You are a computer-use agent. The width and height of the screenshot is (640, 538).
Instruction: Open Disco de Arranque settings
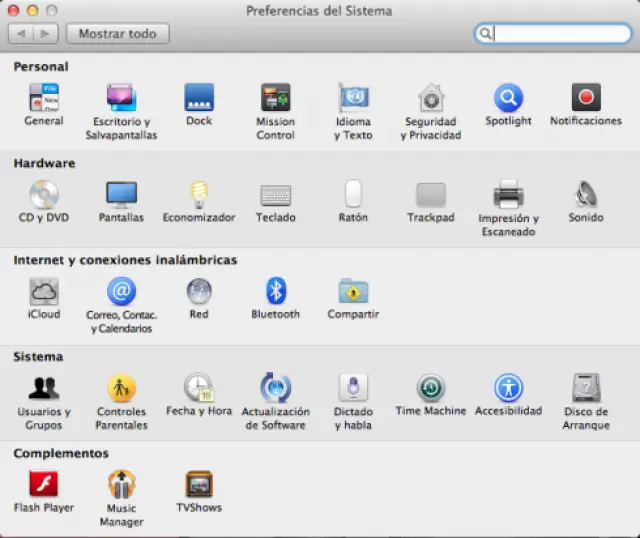(x=586, y=388)
